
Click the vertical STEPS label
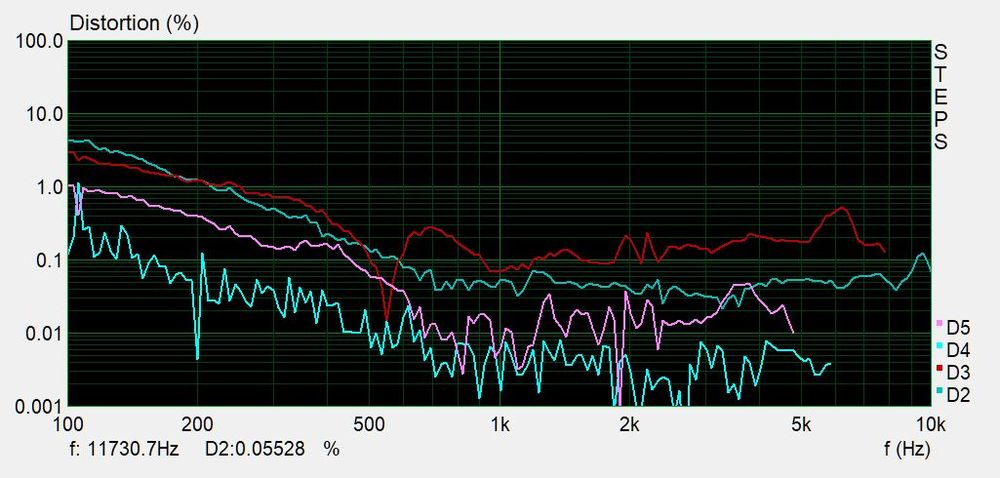[941, 96]
